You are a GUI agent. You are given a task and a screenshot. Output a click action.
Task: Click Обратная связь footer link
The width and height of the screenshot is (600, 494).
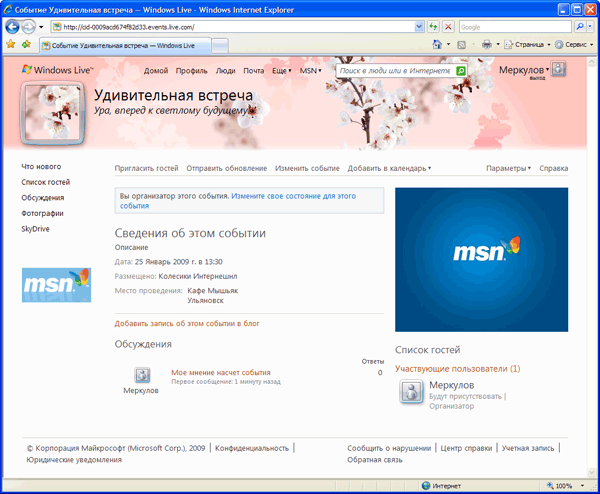pyautogui.click(x=375, y=460)
